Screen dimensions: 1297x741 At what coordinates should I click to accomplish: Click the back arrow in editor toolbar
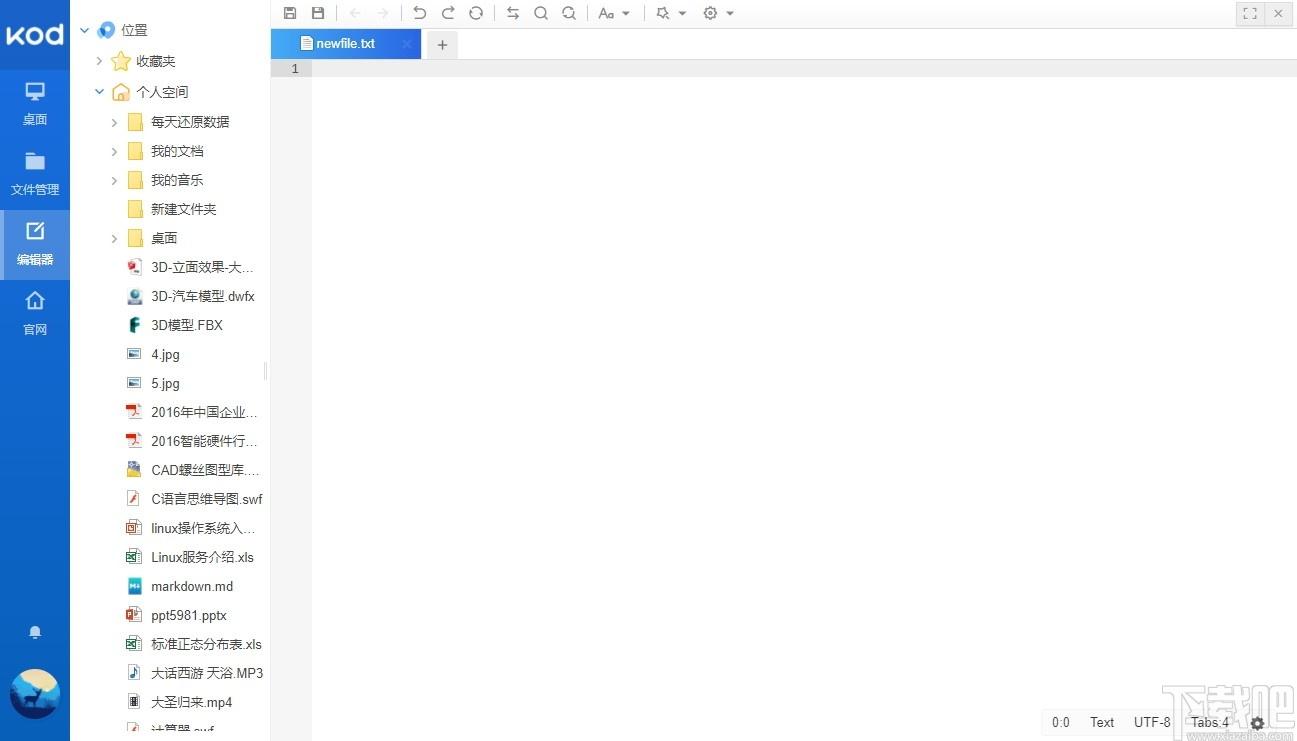(355, 13)
